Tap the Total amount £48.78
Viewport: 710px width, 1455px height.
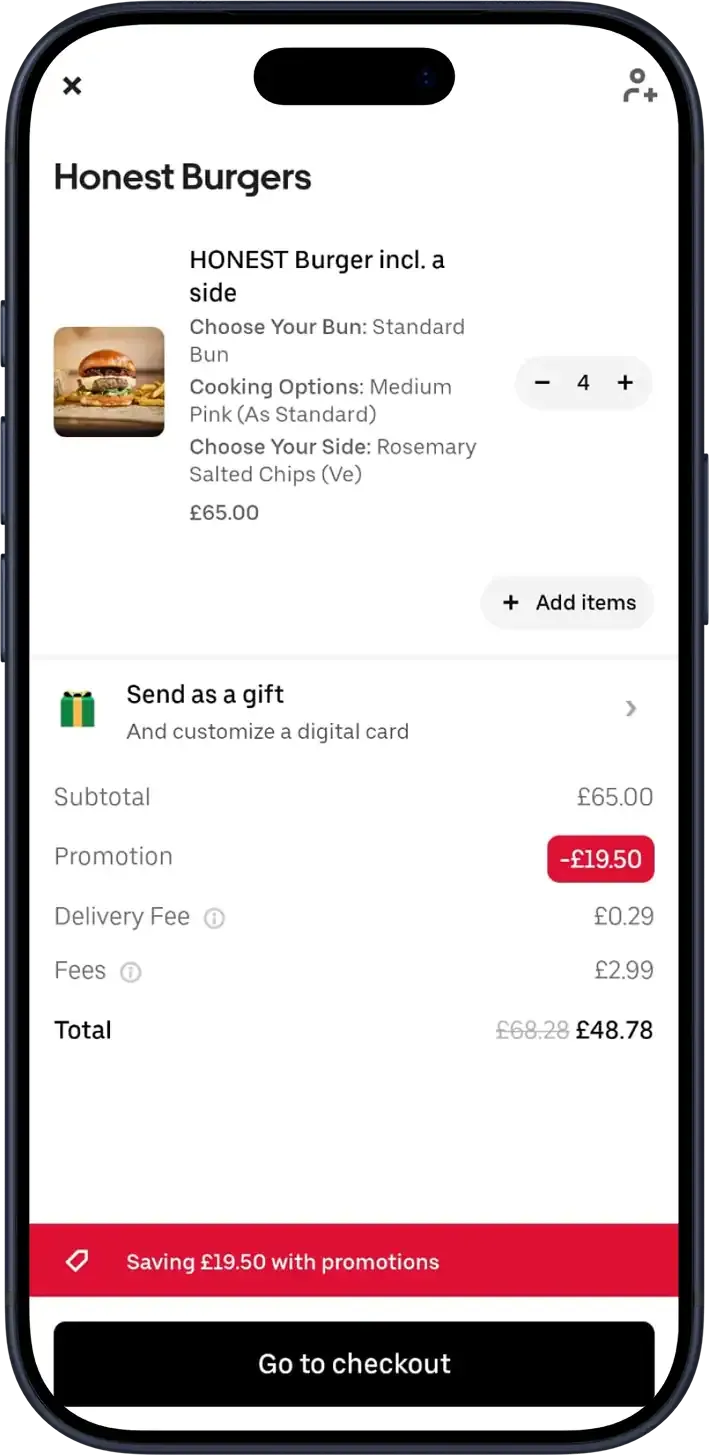[x=614, y=1030]
